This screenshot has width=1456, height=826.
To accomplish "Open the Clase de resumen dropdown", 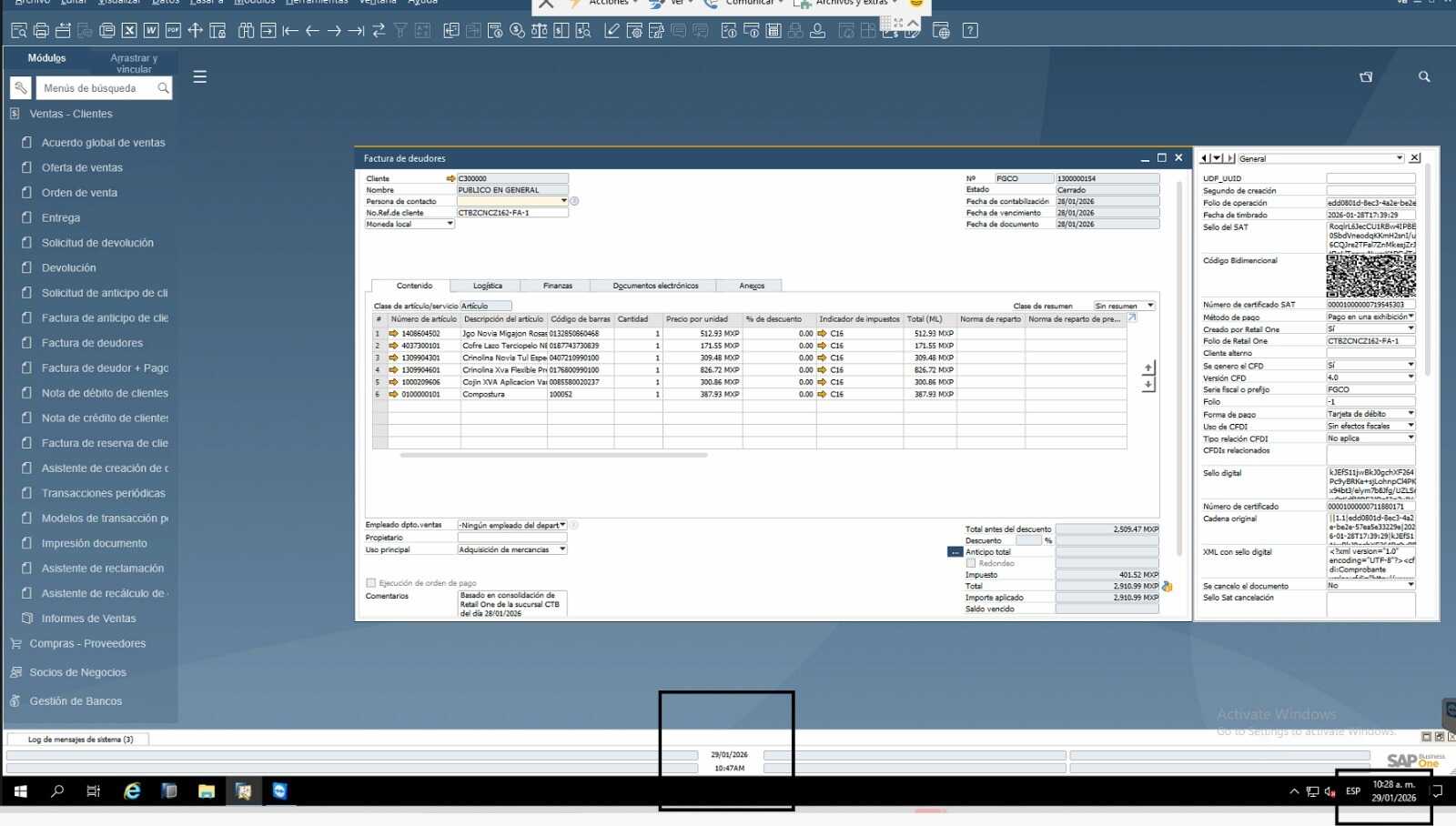I will coord(1150,306).
